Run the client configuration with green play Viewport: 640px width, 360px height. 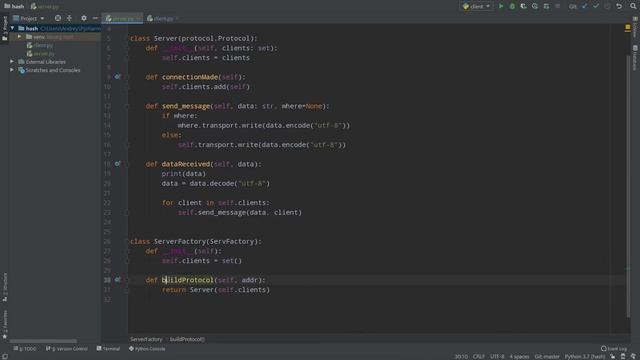point(501,6)
